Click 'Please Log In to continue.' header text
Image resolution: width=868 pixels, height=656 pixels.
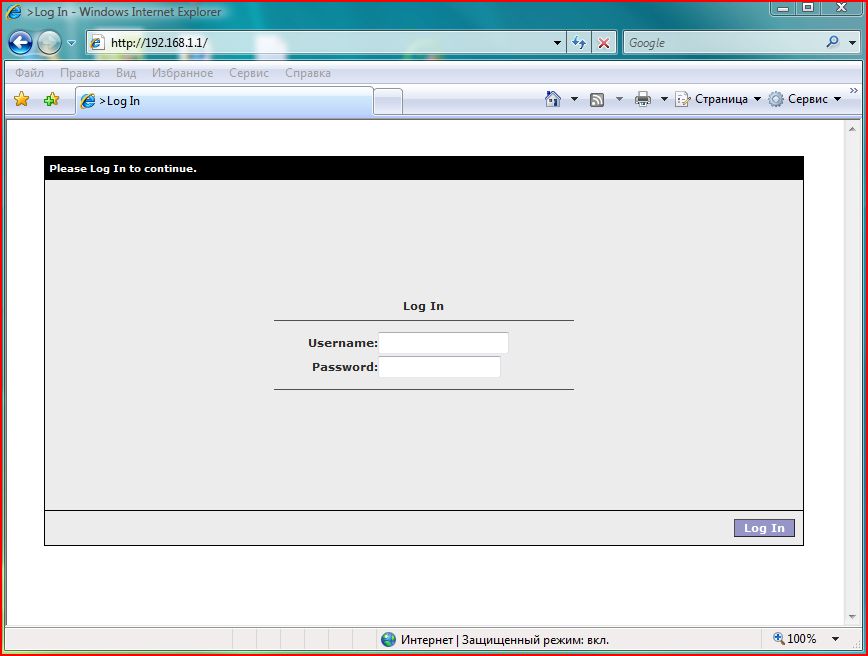click(123, 169)
